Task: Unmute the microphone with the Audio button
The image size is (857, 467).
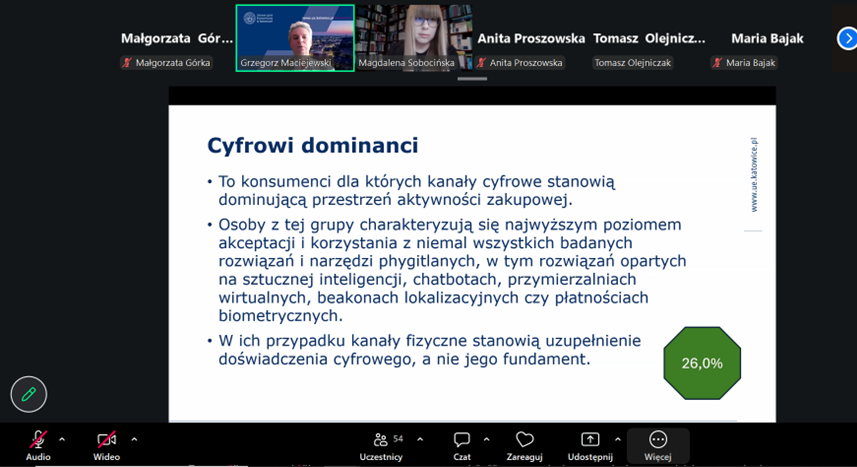Action: [x=38, y=442]
